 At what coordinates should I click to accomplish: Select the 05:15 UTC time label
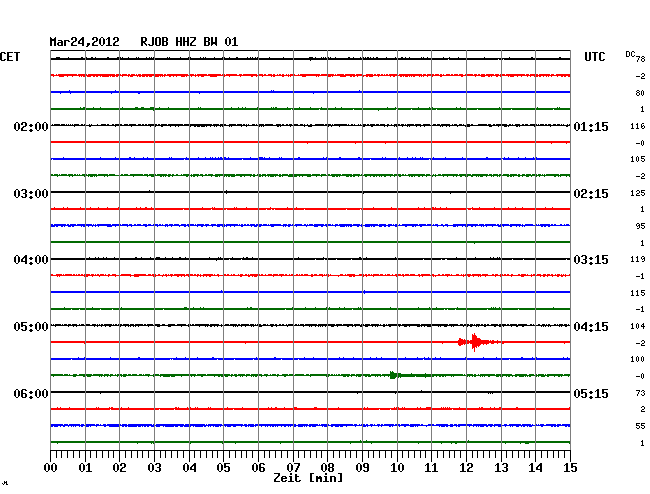click(x=591, y=393)
